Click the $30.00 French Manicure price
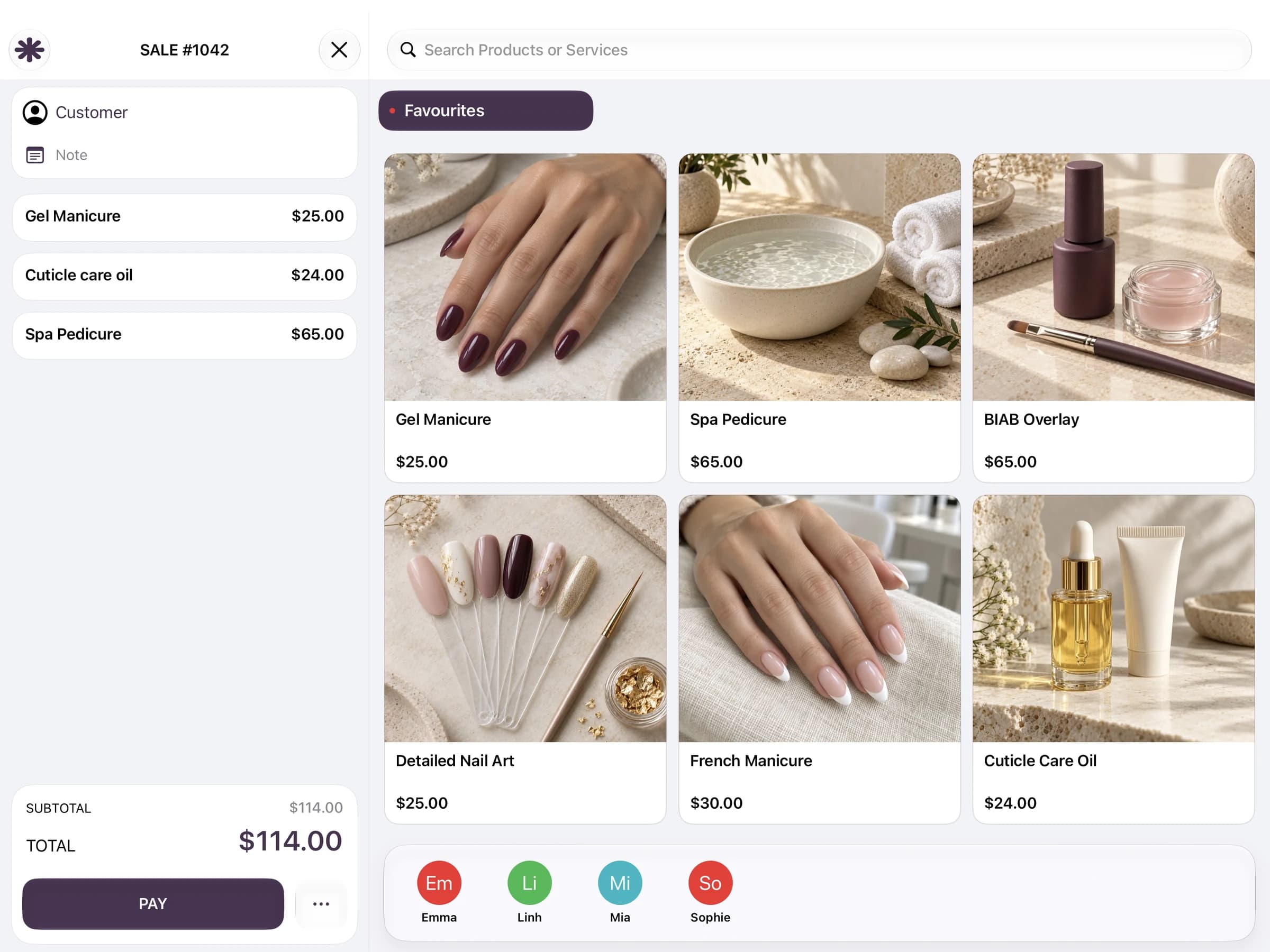 pos(716,803)
